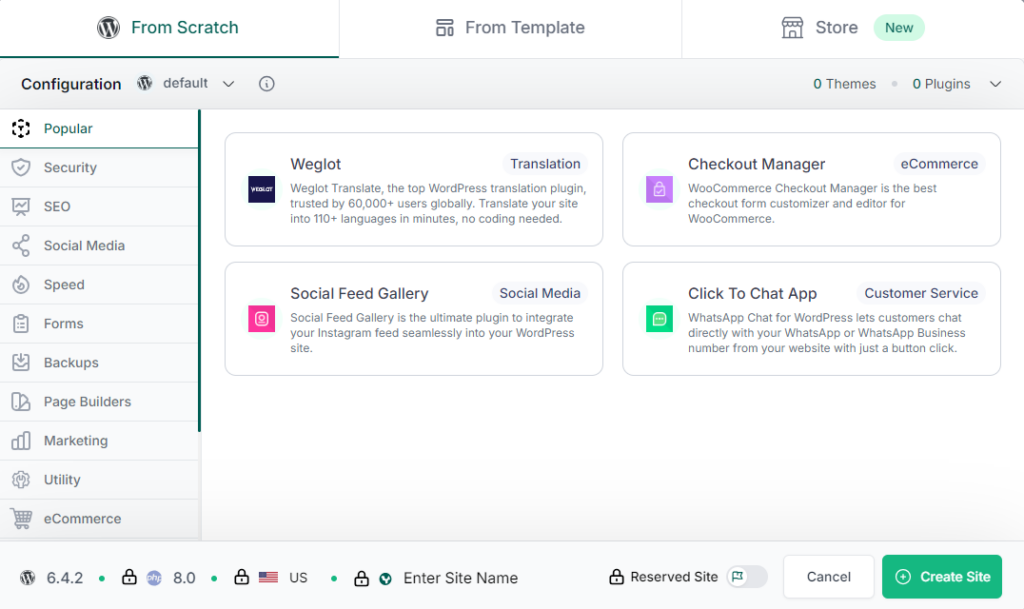This screenshot has height=609, width=1024.
Task: Click the Speed gauge icon
Action: 21,285
